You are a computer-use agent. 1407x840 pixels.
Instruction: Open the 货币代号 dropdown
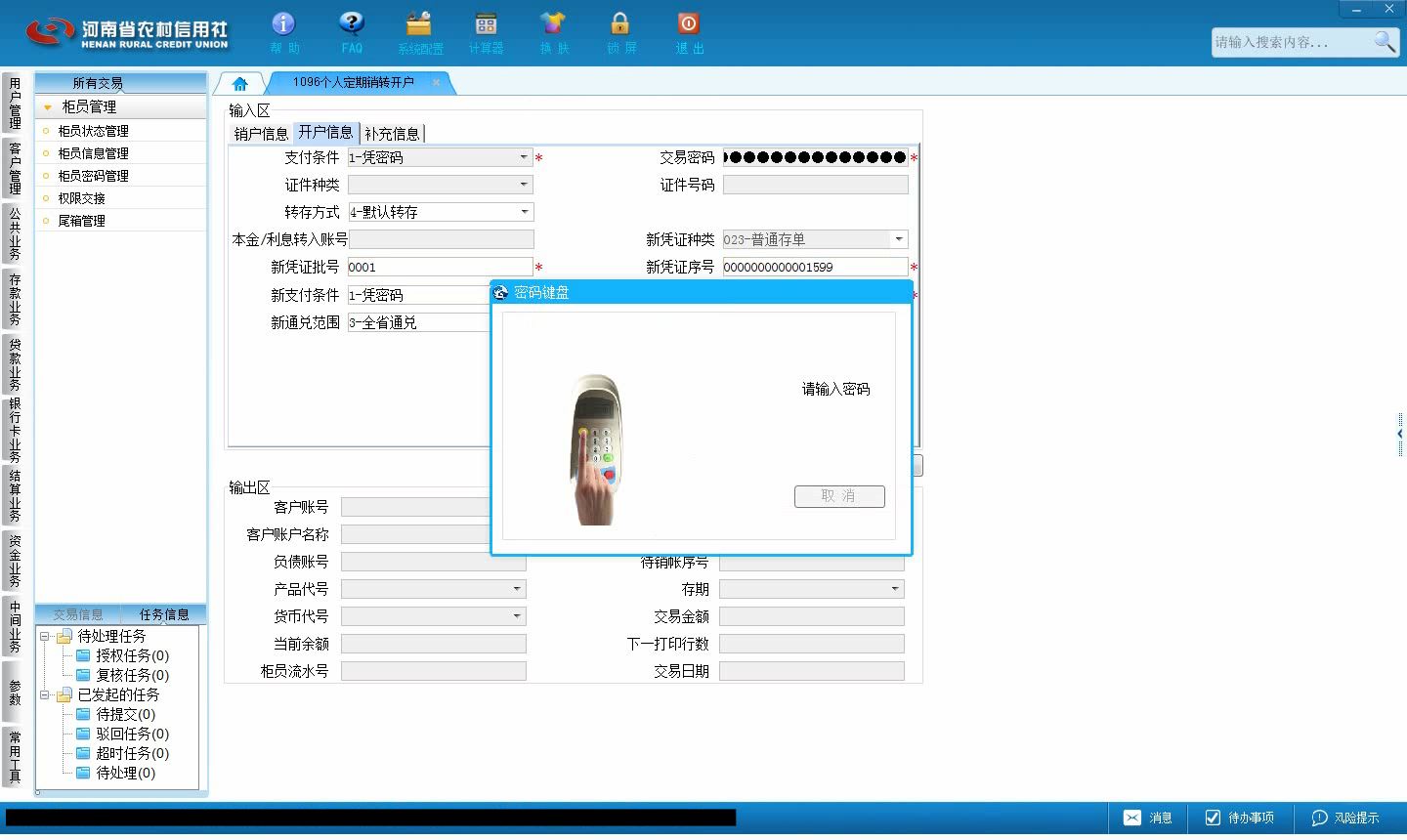point(517,616)
